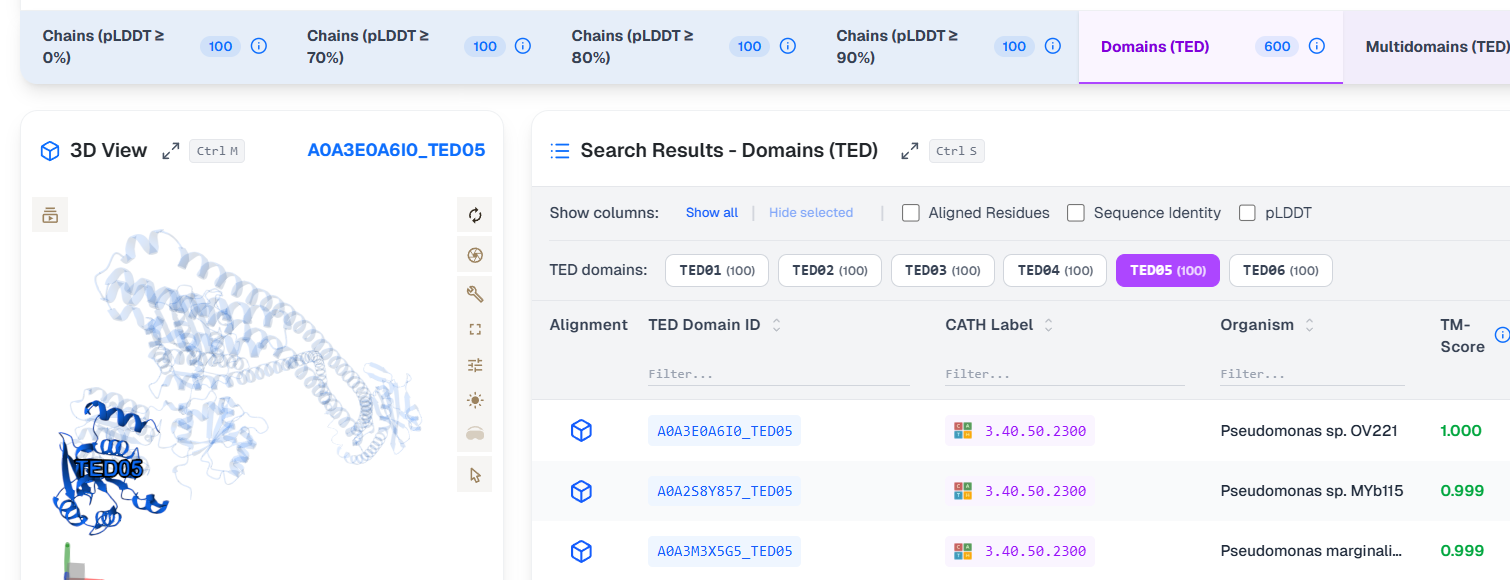This screenshot has width=1510, height=580.
Task: Click CATH icon in Pseudomonas sp. MYb115 row
Action: (963, 491)
